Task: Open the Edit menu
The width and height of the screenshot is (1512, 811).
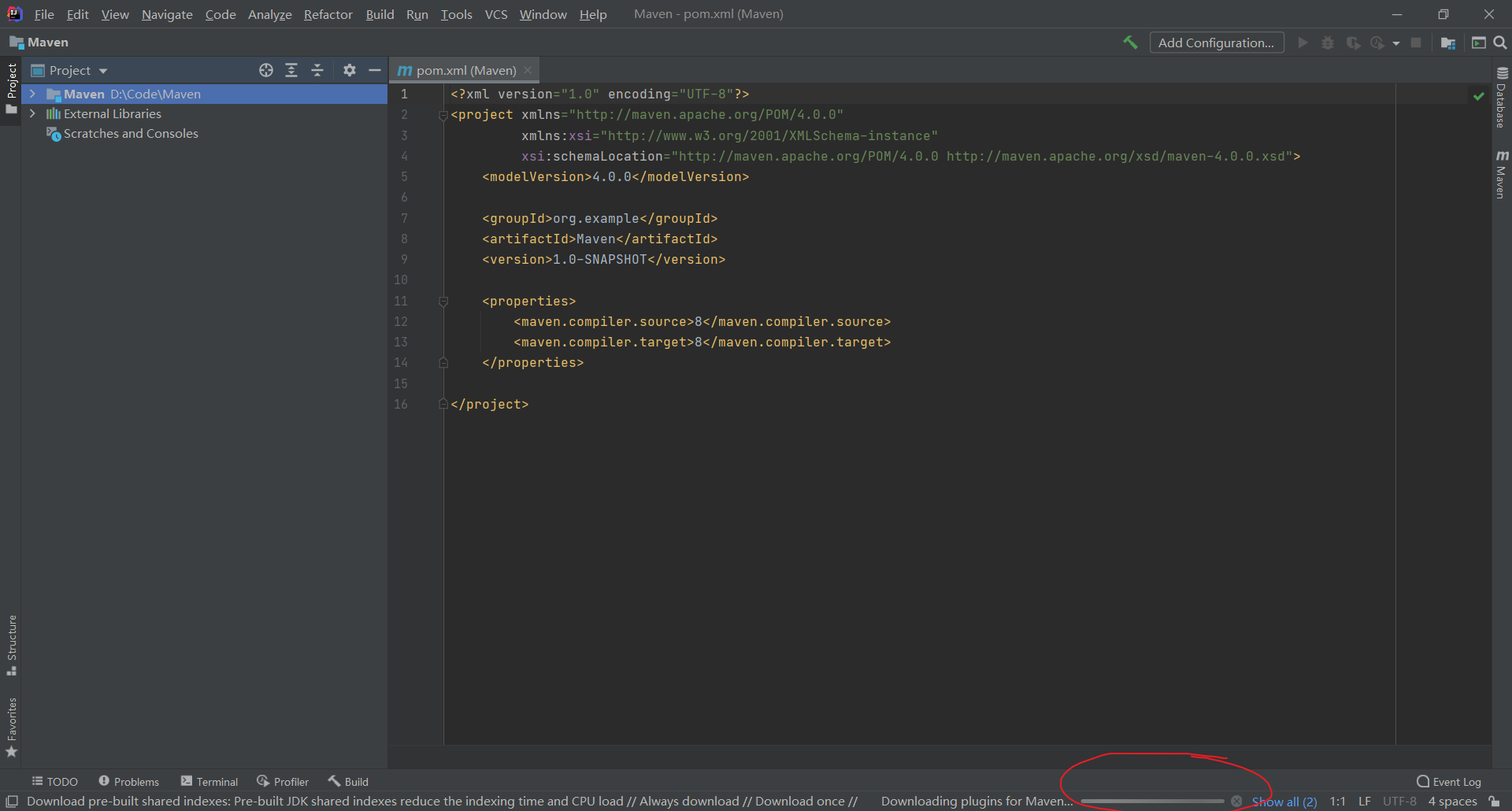Action: coord(77,14)
